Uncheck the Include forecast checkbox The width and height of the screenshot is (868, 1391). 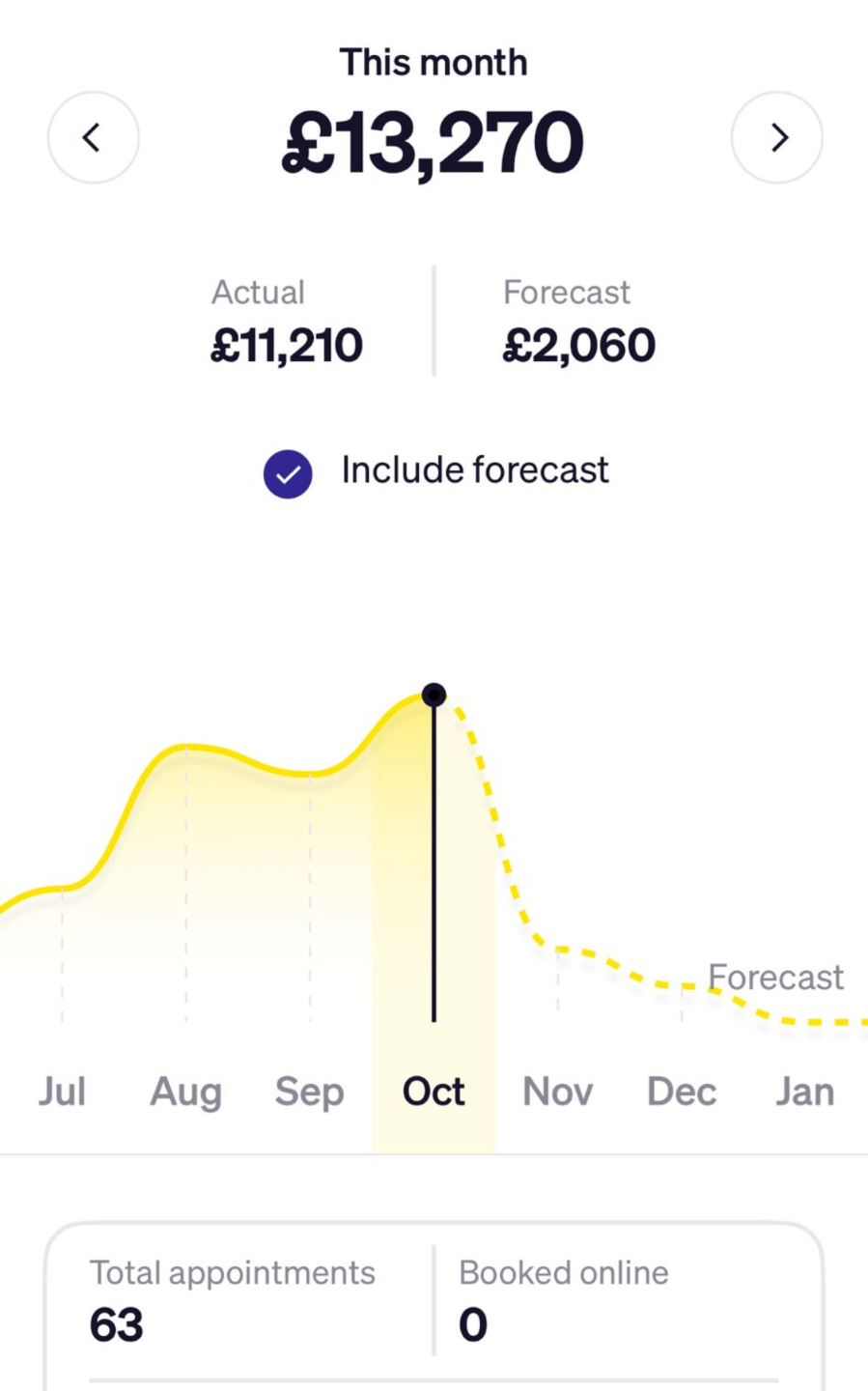(288, 474)
